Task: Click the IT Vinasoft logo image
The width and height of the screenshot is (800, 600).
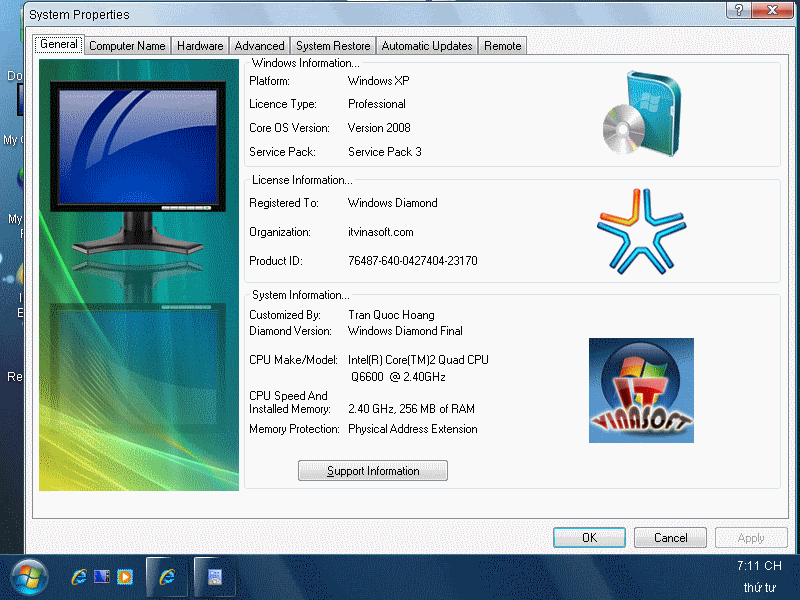Action: pyautogui.click(x=641, y=390)
